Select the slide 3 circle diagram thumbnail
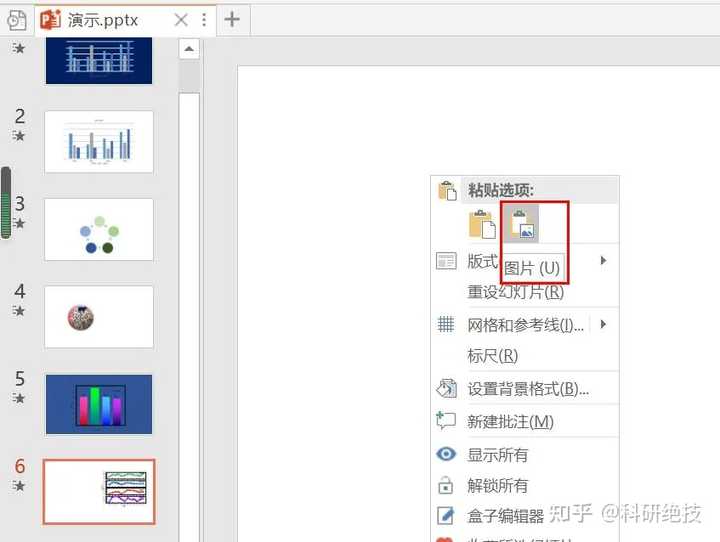The height and width of the screenshot is (542, 720). [99, 229]
